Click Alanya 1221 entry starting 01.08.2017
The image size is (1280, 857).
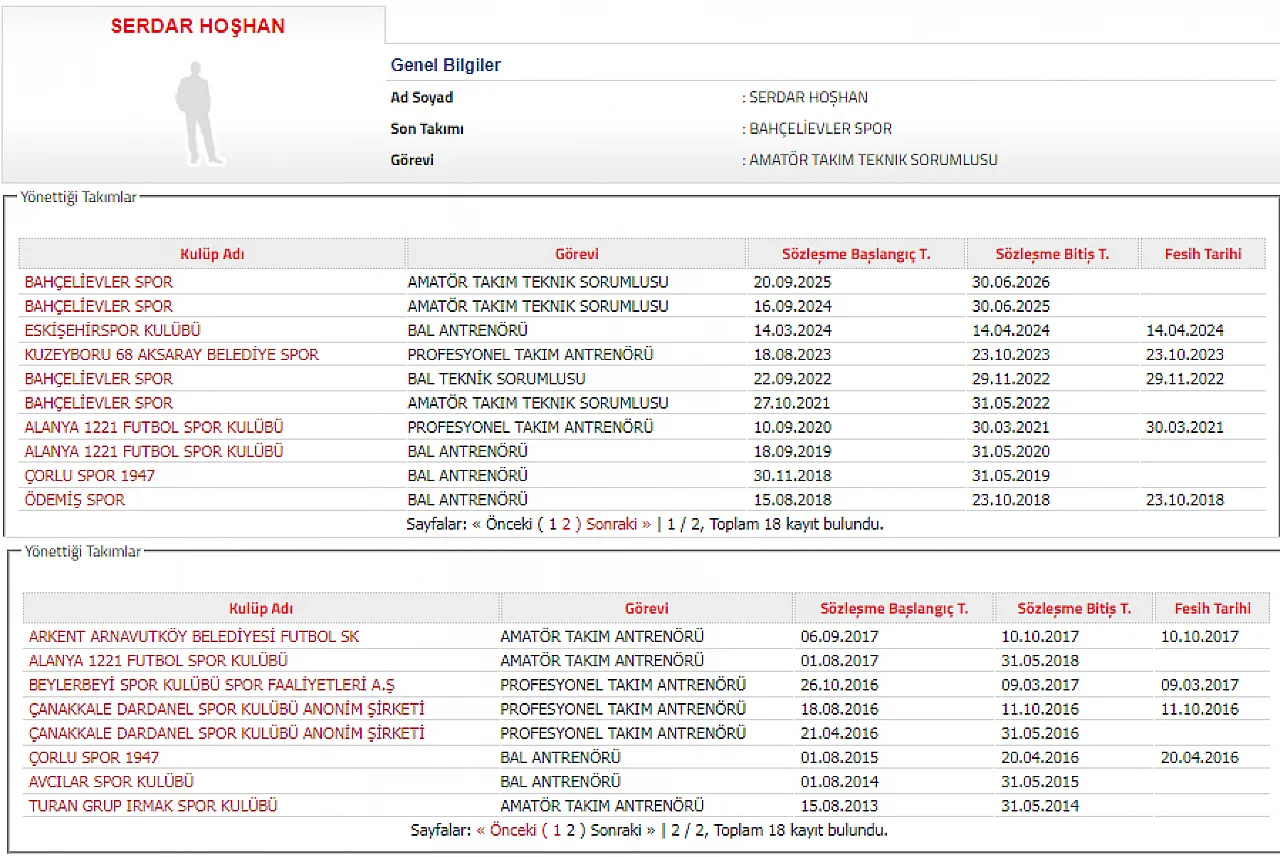(158, 660)
